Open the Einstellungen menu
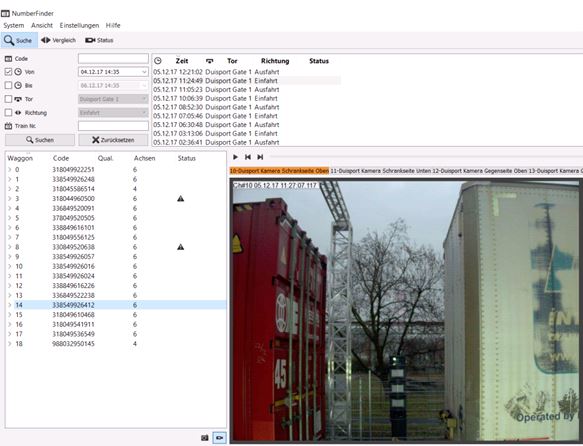The width and height of the screenshot is (583, 446). tap(79, 25)
